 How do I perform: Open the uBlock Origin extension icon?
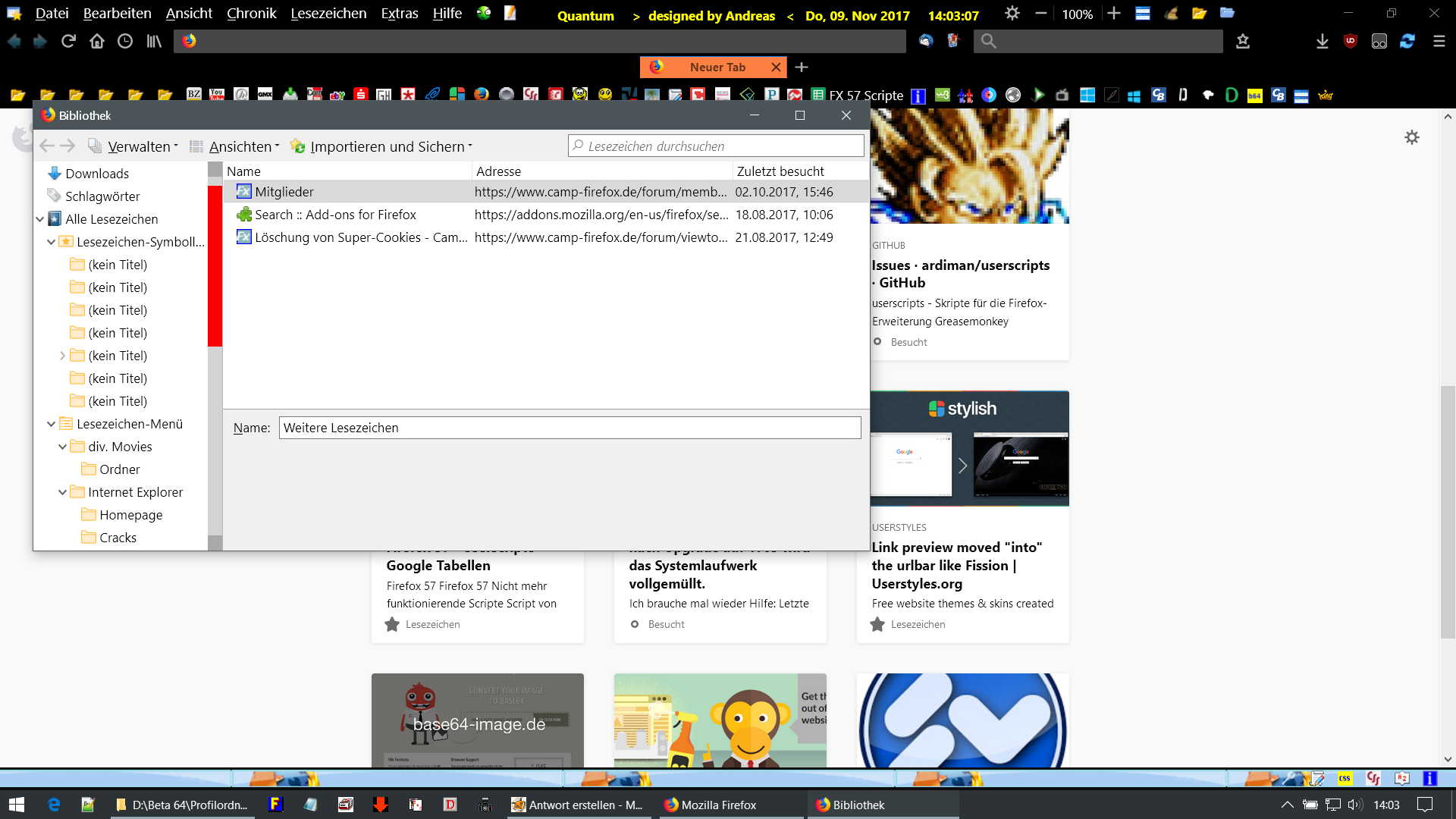pyautogui.click(x=1351, y=41)
